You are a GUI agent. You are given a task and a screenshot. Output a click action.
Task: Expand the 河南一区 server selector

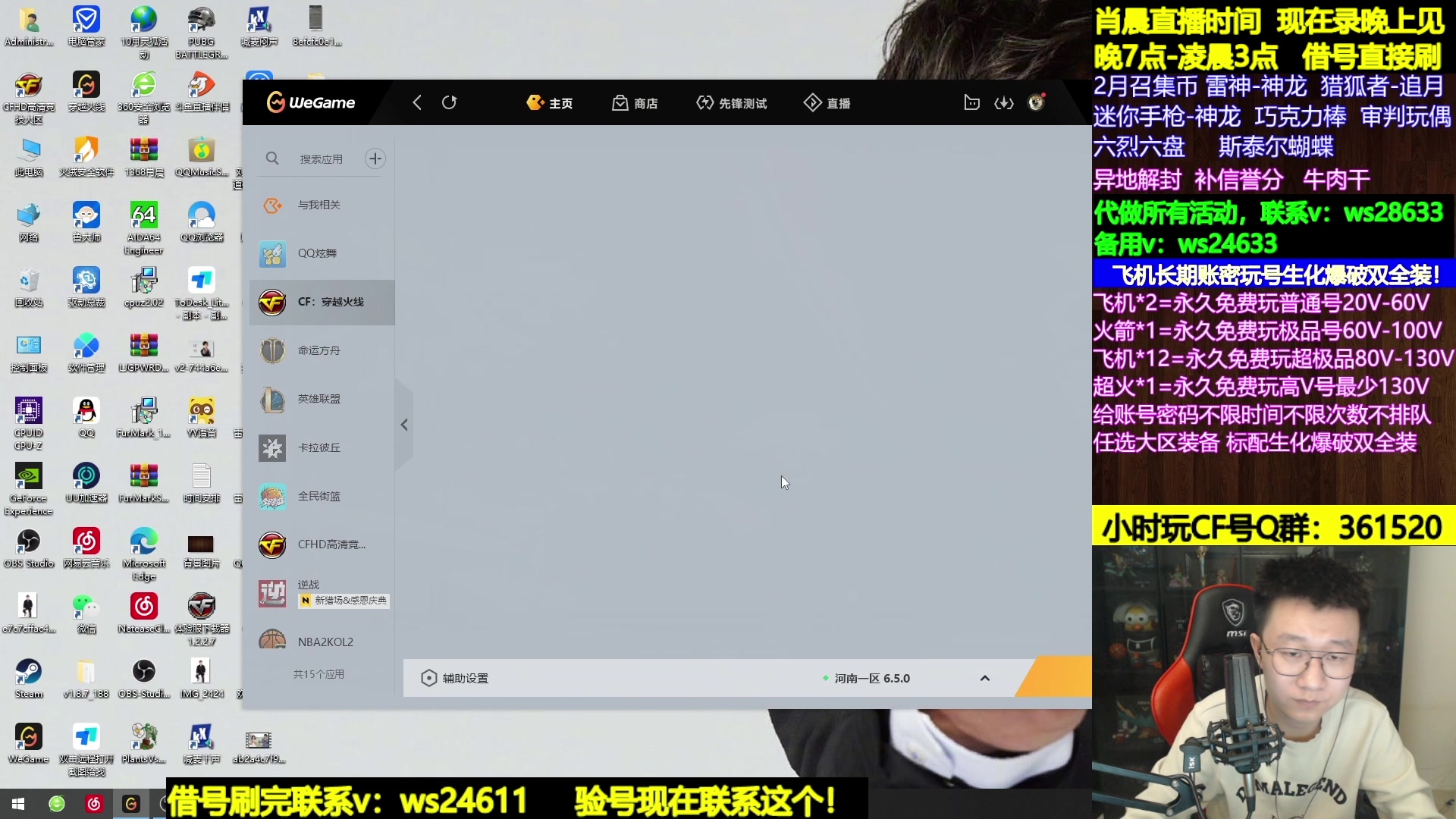[984, 678]
